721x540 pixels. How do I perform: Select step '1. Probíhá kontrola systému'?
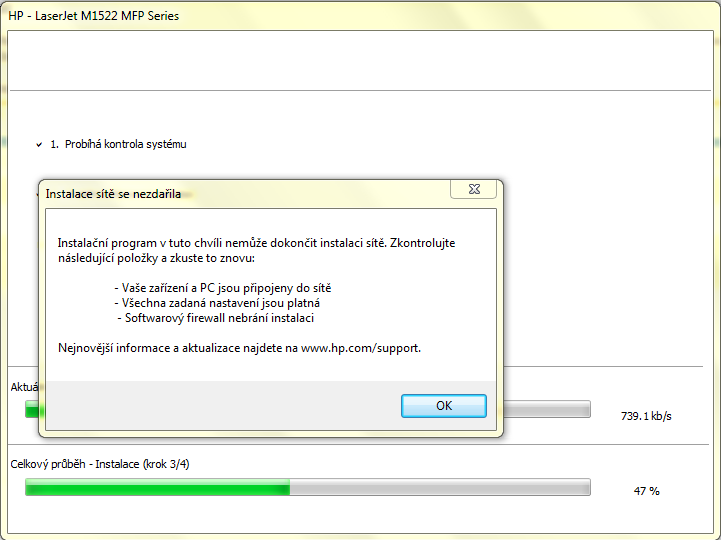point(118,144)
